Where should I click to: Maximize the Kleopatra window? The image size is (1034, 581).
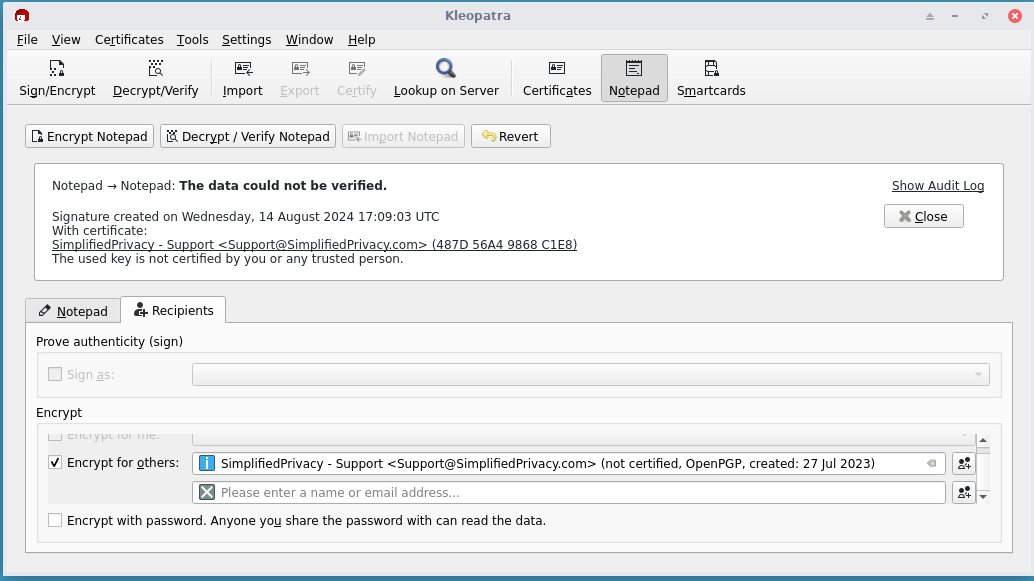pos(985,16)
